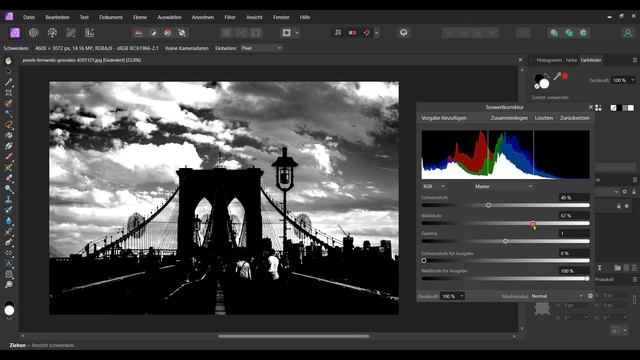Switch to the Photo Persona
640x360 pixels.
pos(15,33)
